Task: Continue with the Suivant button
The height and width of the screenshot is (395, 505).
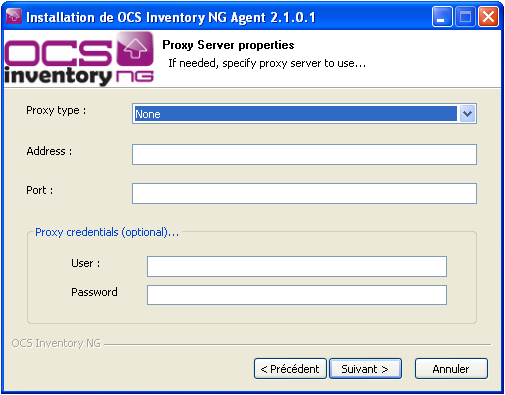Action: 365,369
